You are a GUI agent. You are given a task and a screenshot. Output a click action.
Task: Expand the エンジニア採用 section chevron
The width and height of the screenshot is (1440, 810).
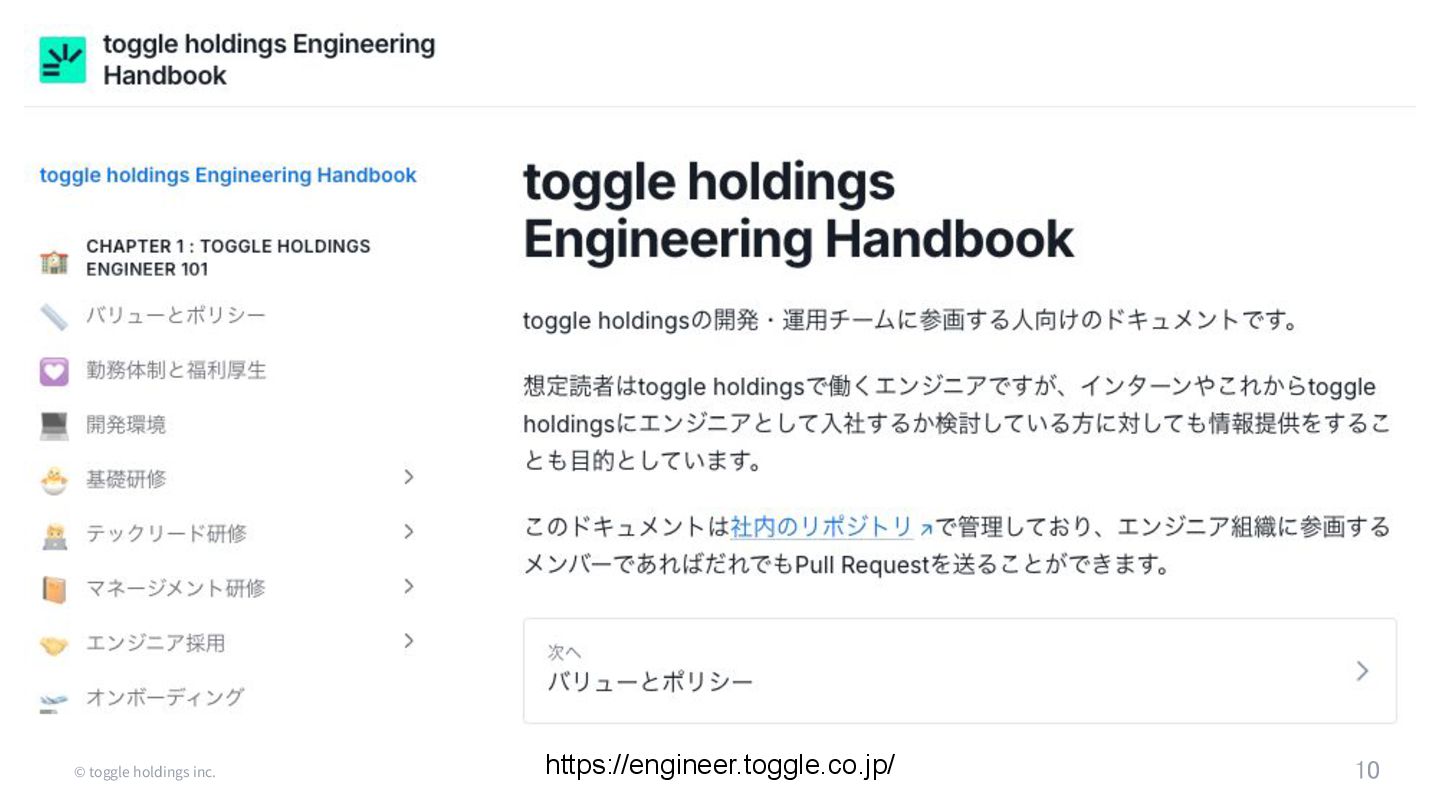(408, 641)
